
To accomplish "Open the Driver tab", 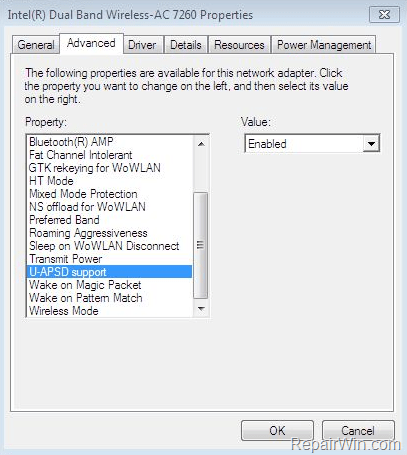I will [142, 45].
